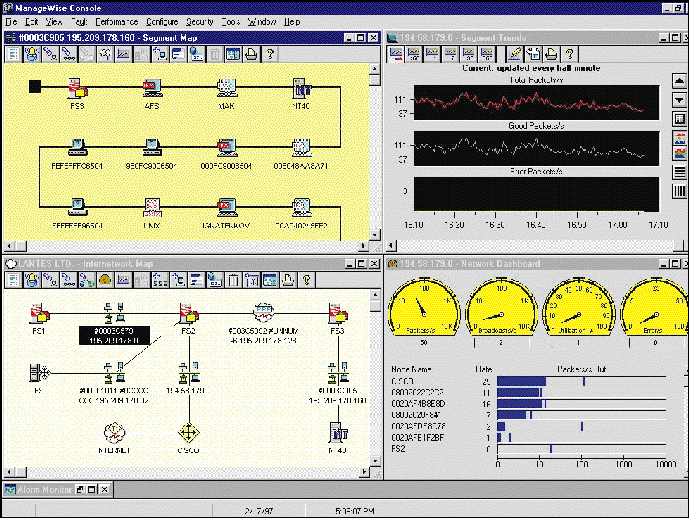
Task: Click the Segment Map scroll left arrow
Action: [9, 246]
